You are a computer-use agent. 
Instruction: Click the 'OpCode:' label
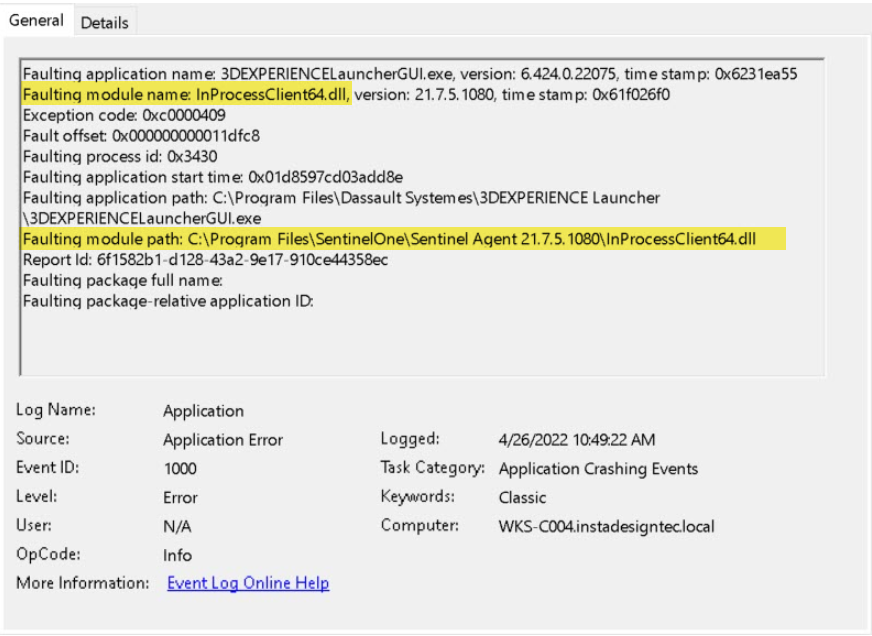(48, 554)
